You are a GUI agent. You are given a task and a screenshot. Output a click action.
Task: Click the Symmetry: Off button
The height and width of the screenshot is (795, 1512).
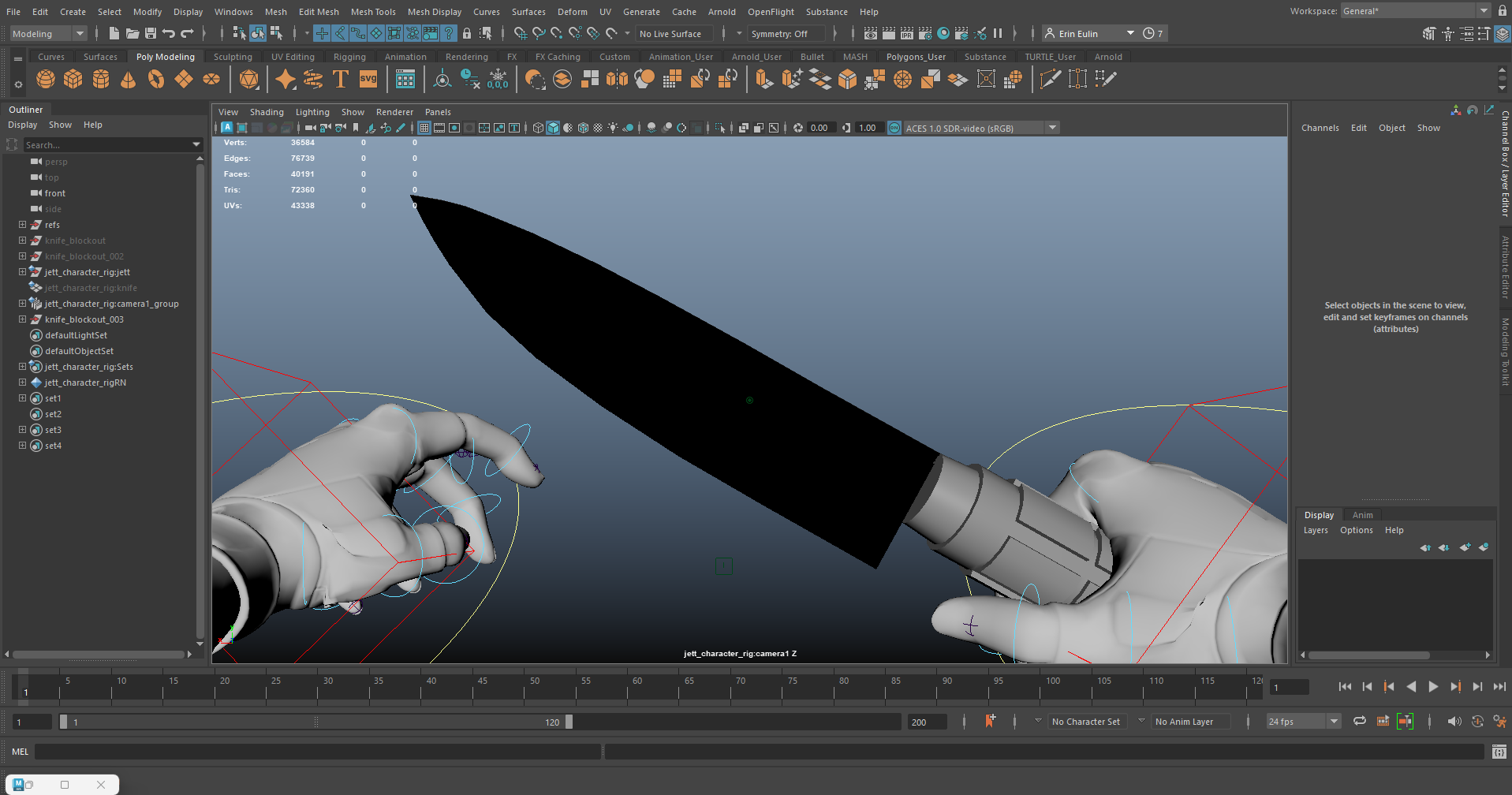[x=786, y=34]
